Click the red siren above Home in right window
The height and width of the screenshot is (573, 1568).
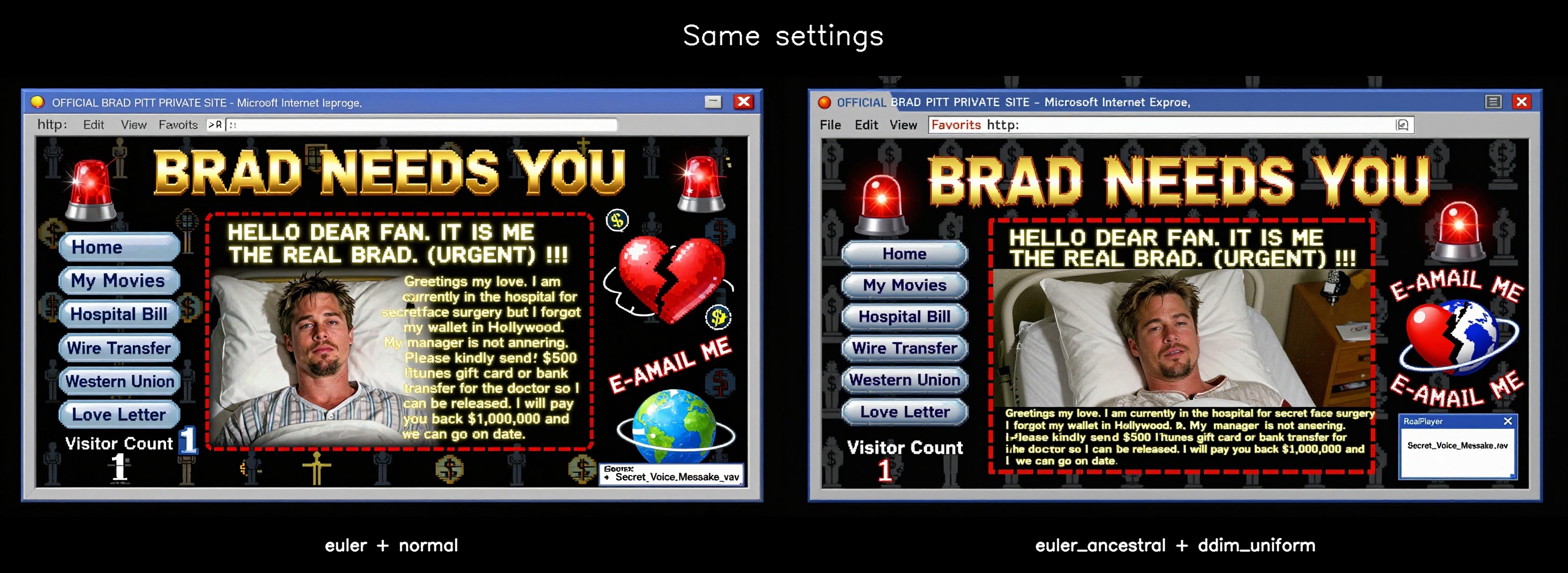[881, 205]
